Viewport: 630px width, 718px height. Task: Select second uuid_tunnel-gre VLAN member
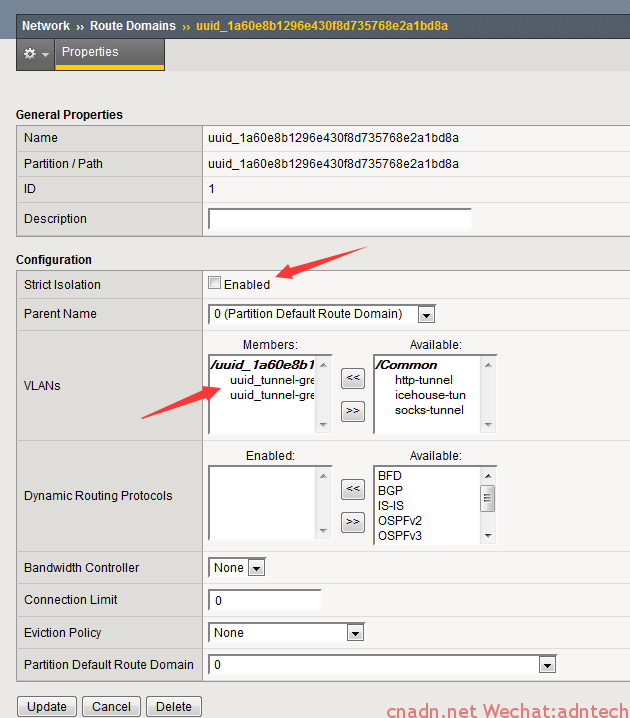pyautogui.click(x=272, y=395)
